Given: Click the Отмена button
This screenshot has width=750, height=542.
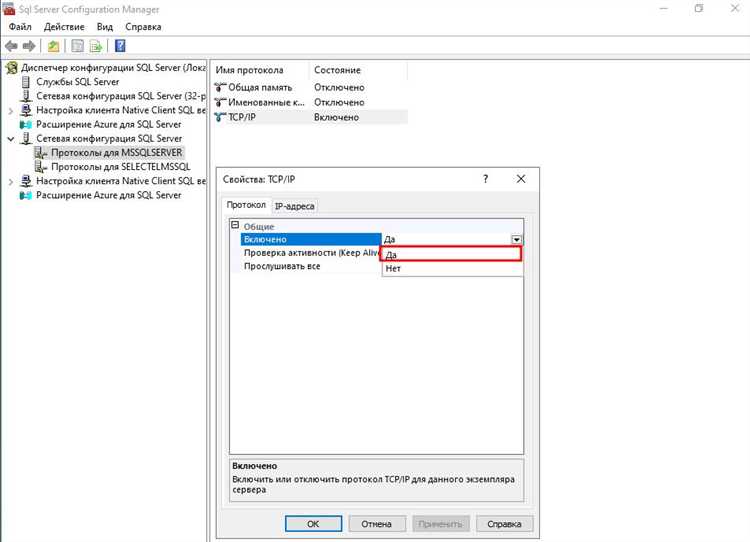Looking at the screenshot, I should [376, 524].
